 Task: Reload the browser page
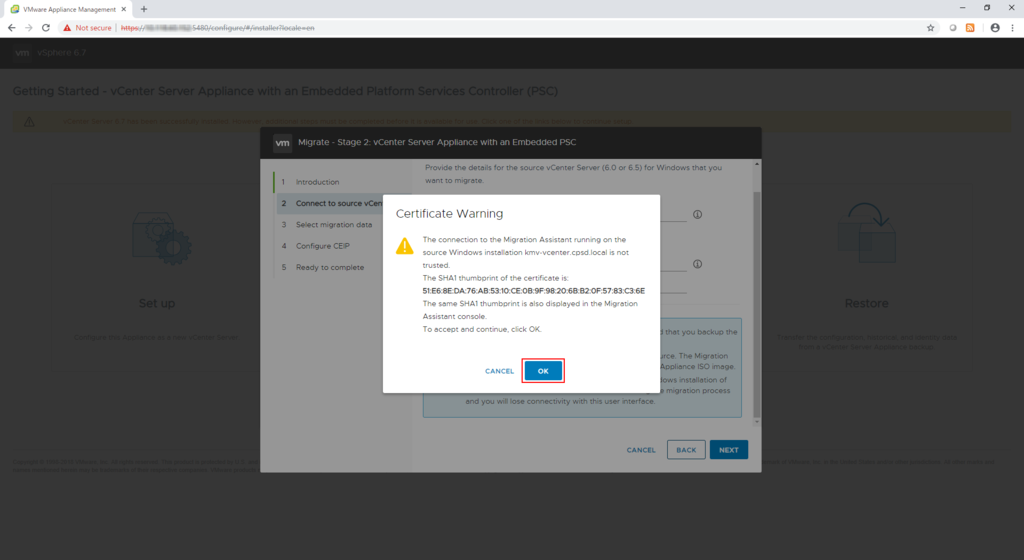[46, 28]
